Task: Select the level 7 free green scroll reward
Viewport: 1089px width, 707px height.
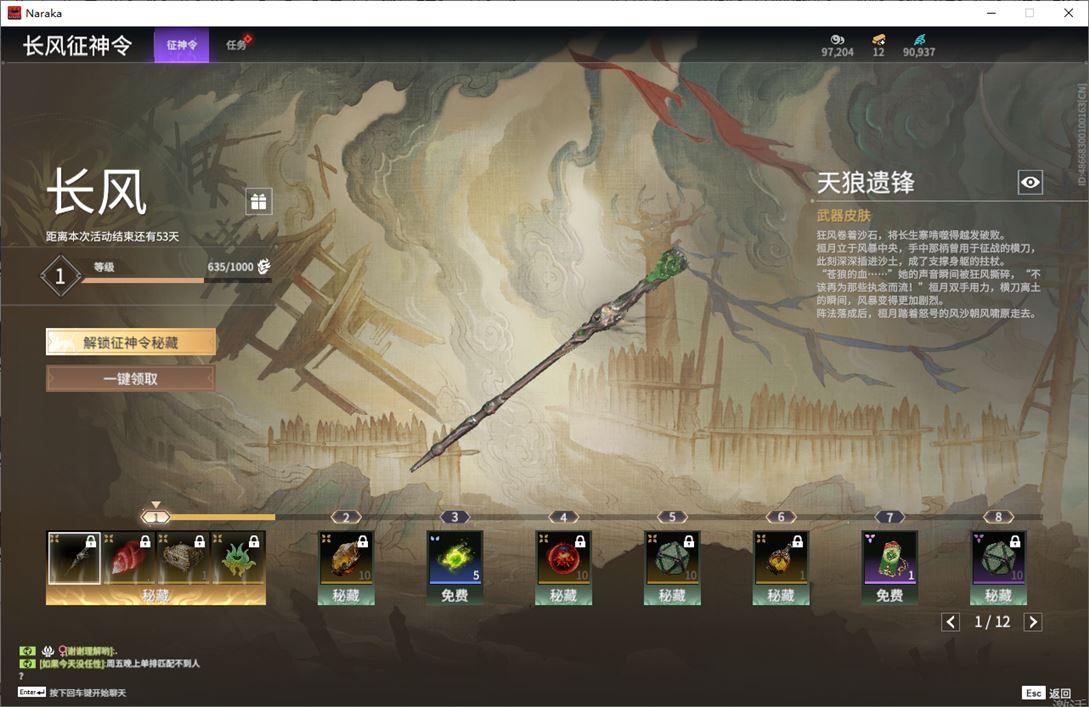Action: point(890,557)
